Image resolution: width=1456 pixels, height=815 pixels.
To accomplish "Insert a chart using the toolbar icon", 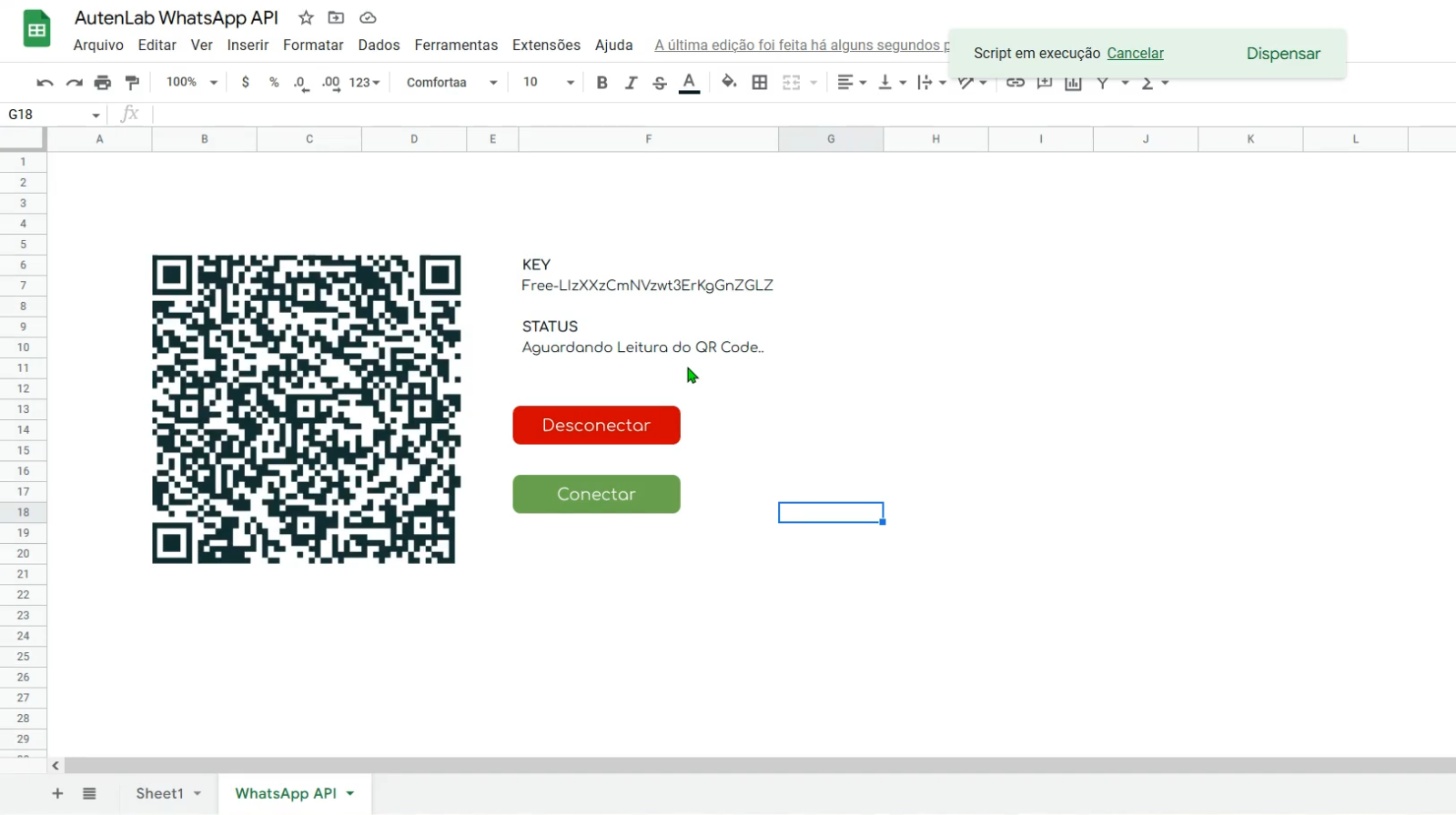I will point(1074,83).
